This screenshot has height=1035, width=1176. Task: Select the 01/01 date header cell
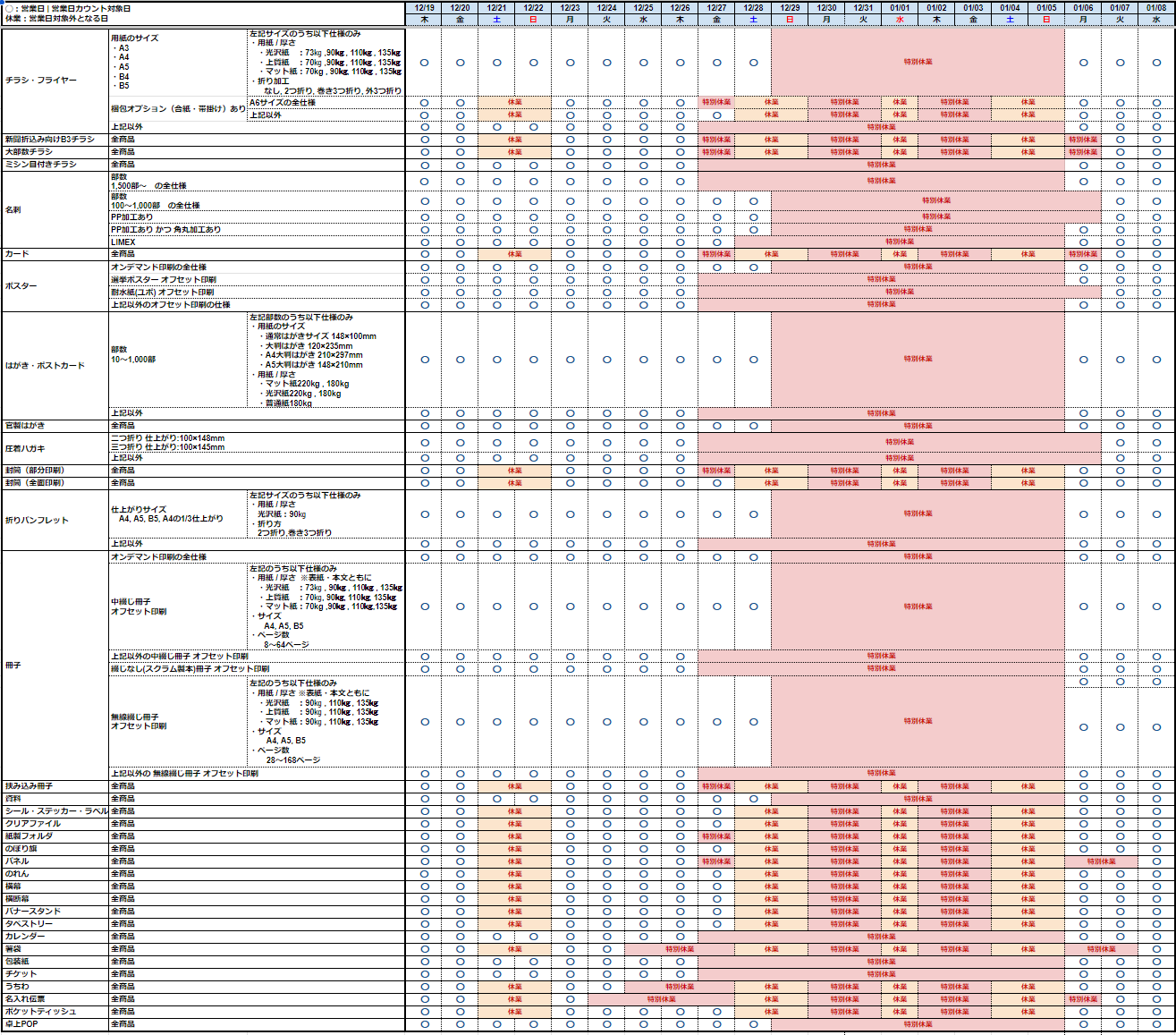click(x=900, y=8)
